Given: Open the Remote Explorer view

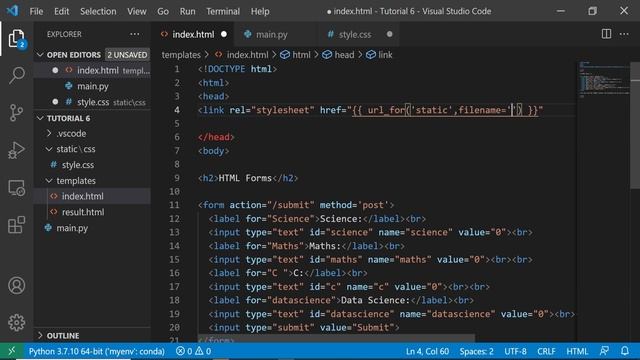Looking at the screenshot, I should [x=16, y=188].
